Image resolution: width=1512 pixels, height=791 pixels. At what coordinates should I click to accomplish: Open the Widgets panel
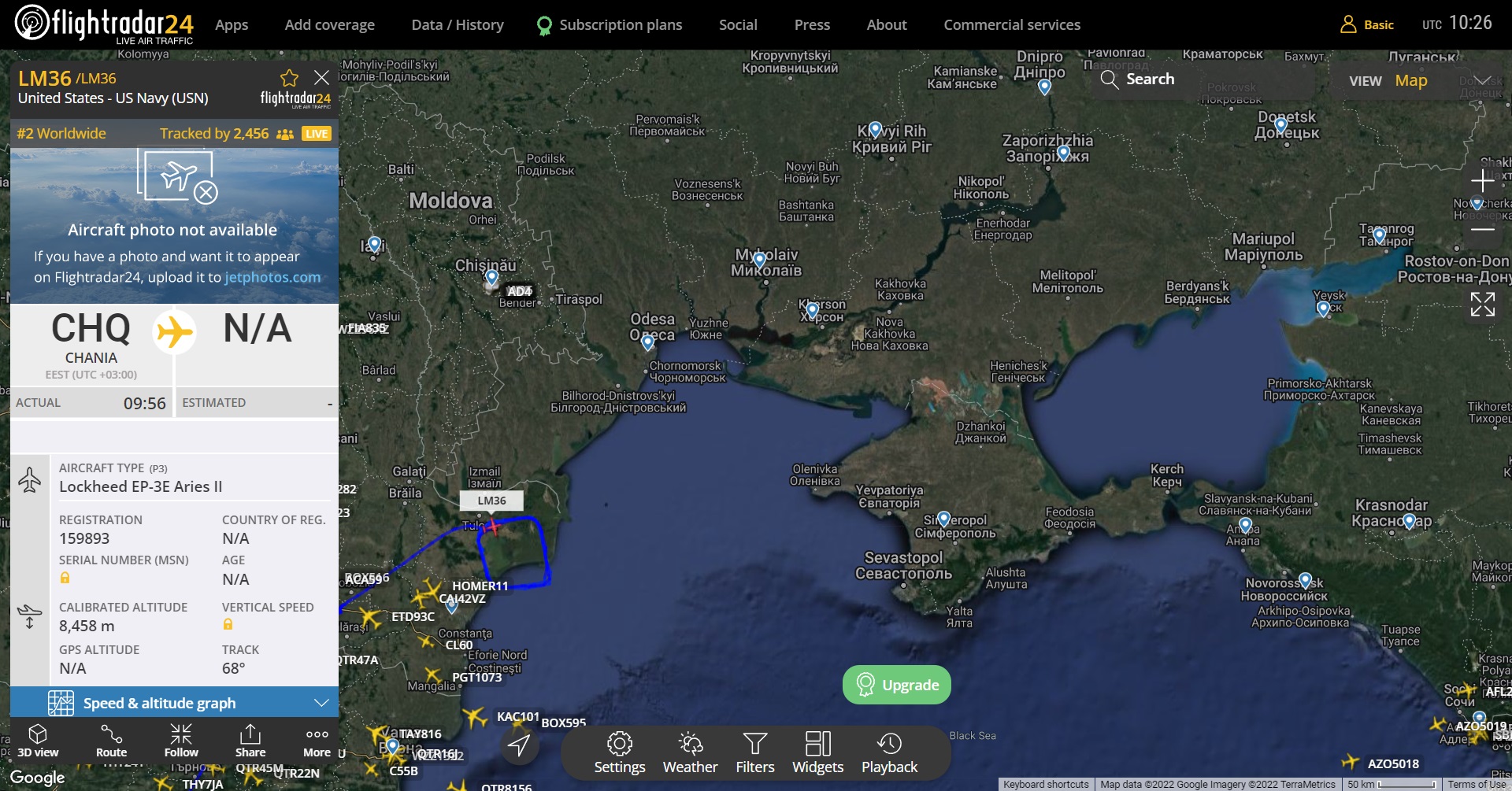[x=817, y=753]
